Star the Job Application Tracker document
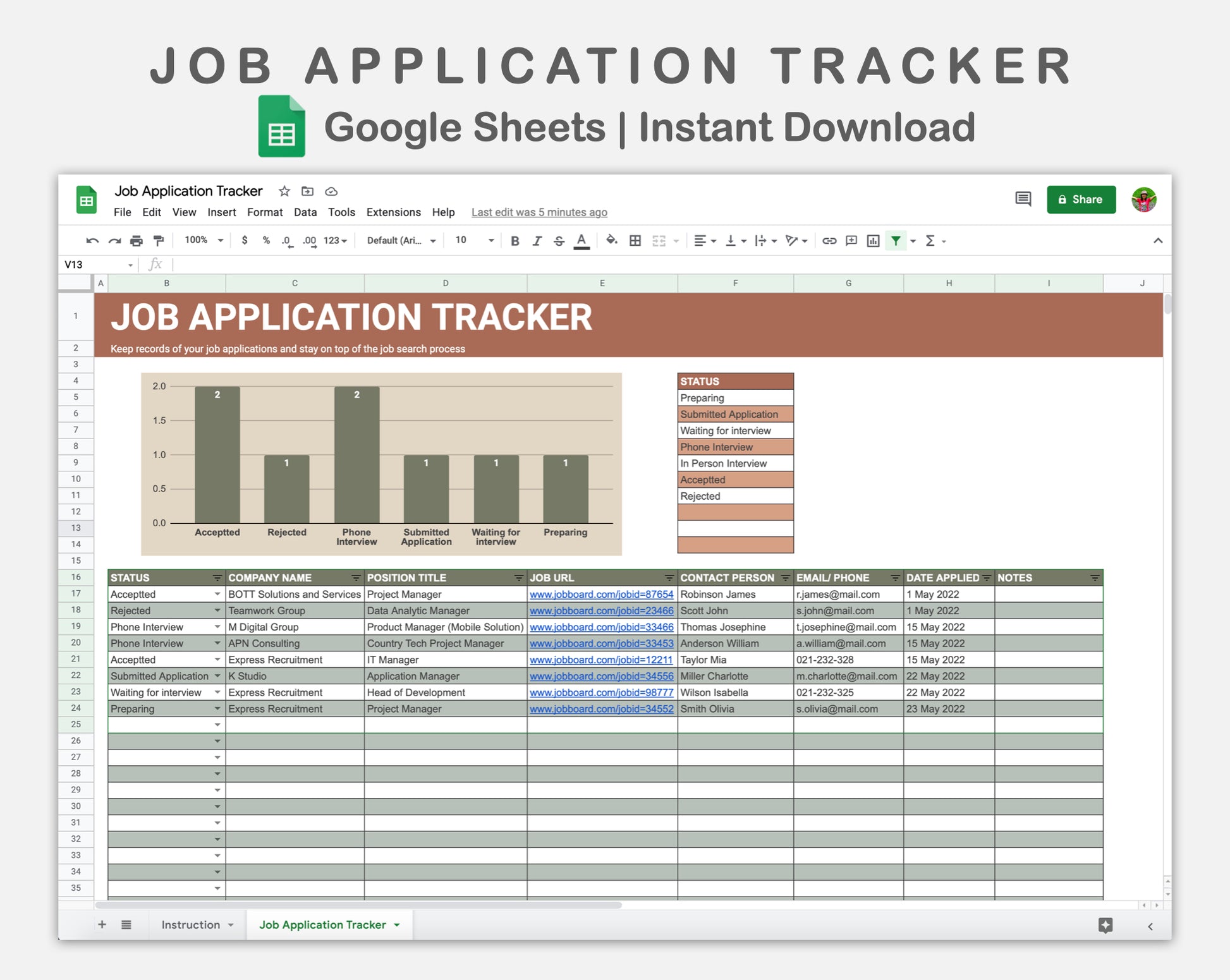The image size is (1230, 980). (x=284, y=191)
